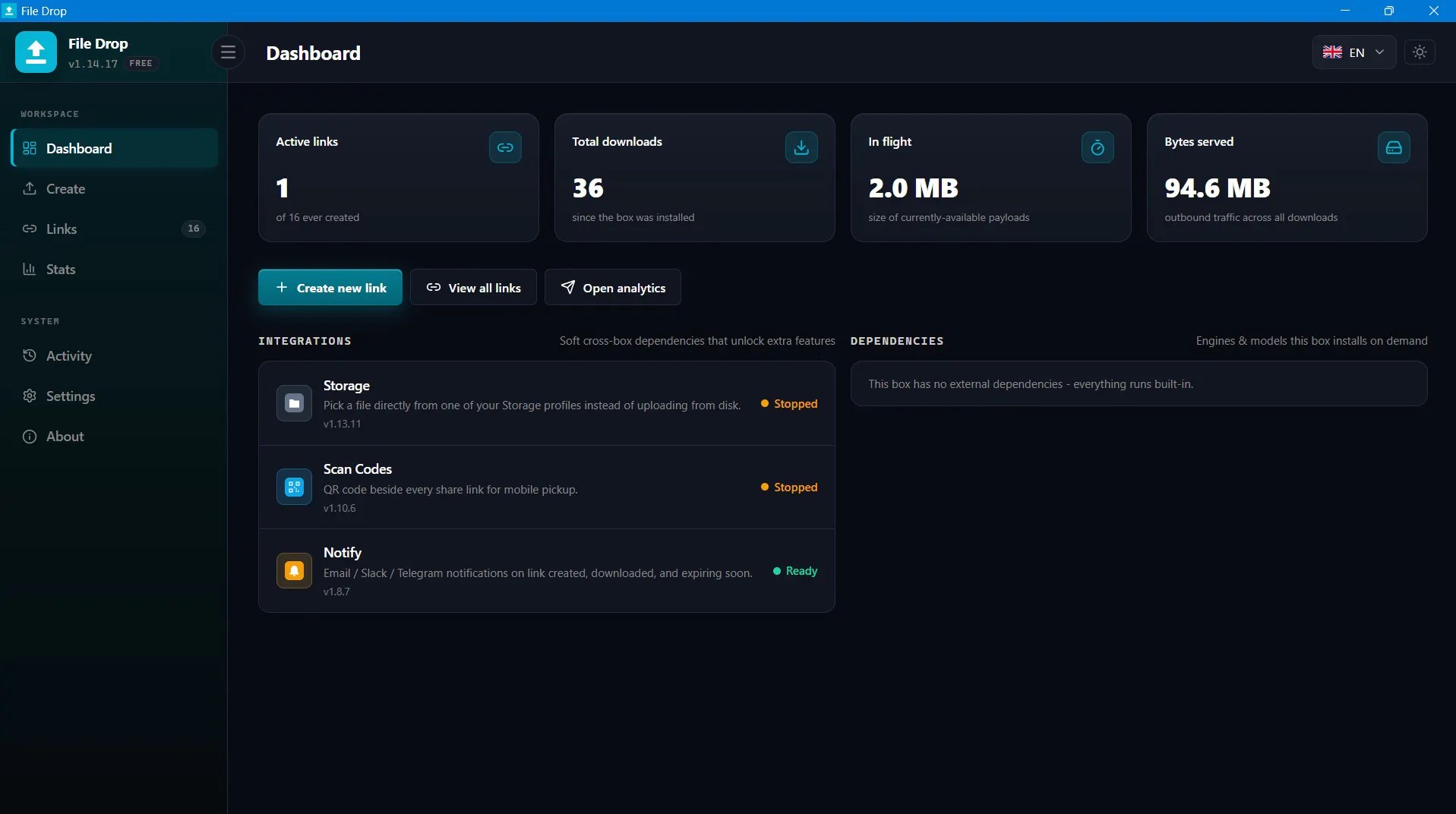Click the Links count badge showing 16
Viewport: 1456px width, 814px height.
(194, 229)
